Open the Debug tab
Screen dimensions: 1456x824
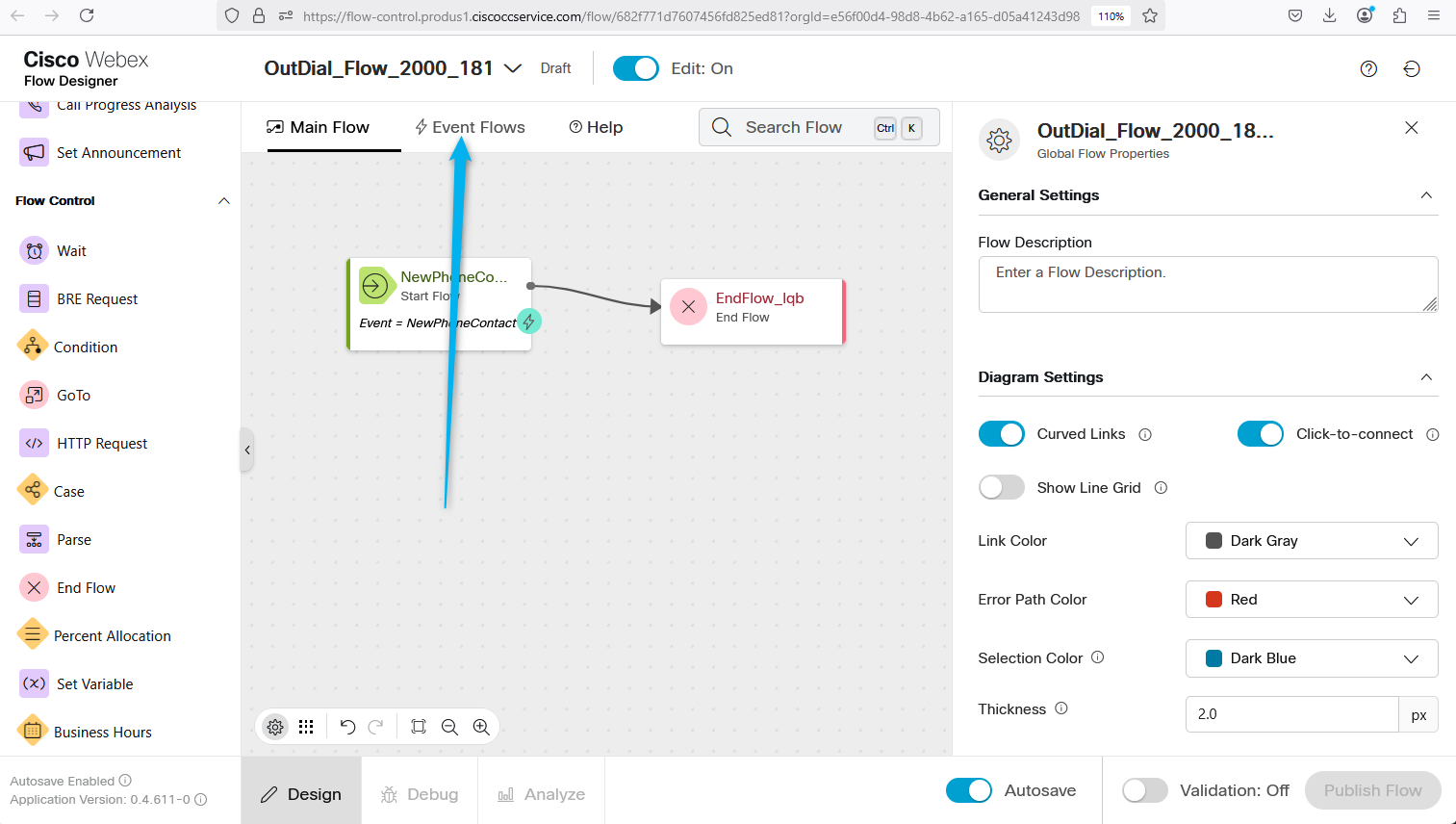coord(420,794)
